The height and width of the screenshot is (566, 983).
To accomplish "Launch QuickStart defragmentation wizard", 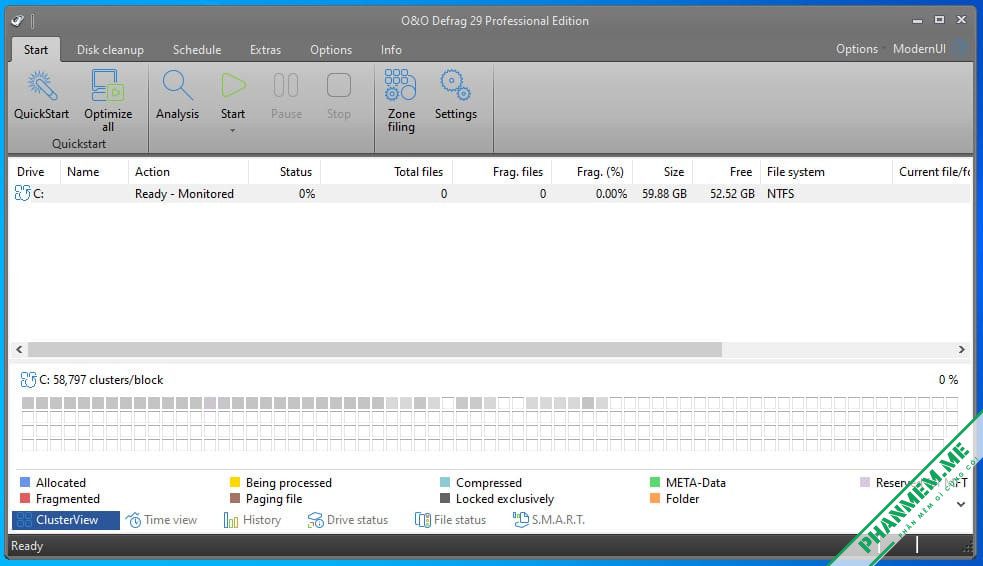I will tap(41, 94).
